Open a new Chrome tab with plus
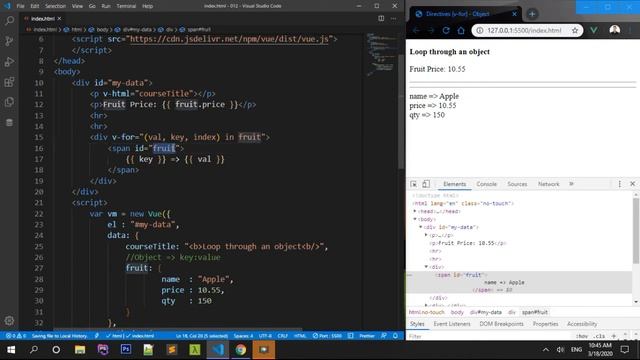The image size is (640, 360). point(532,14)
